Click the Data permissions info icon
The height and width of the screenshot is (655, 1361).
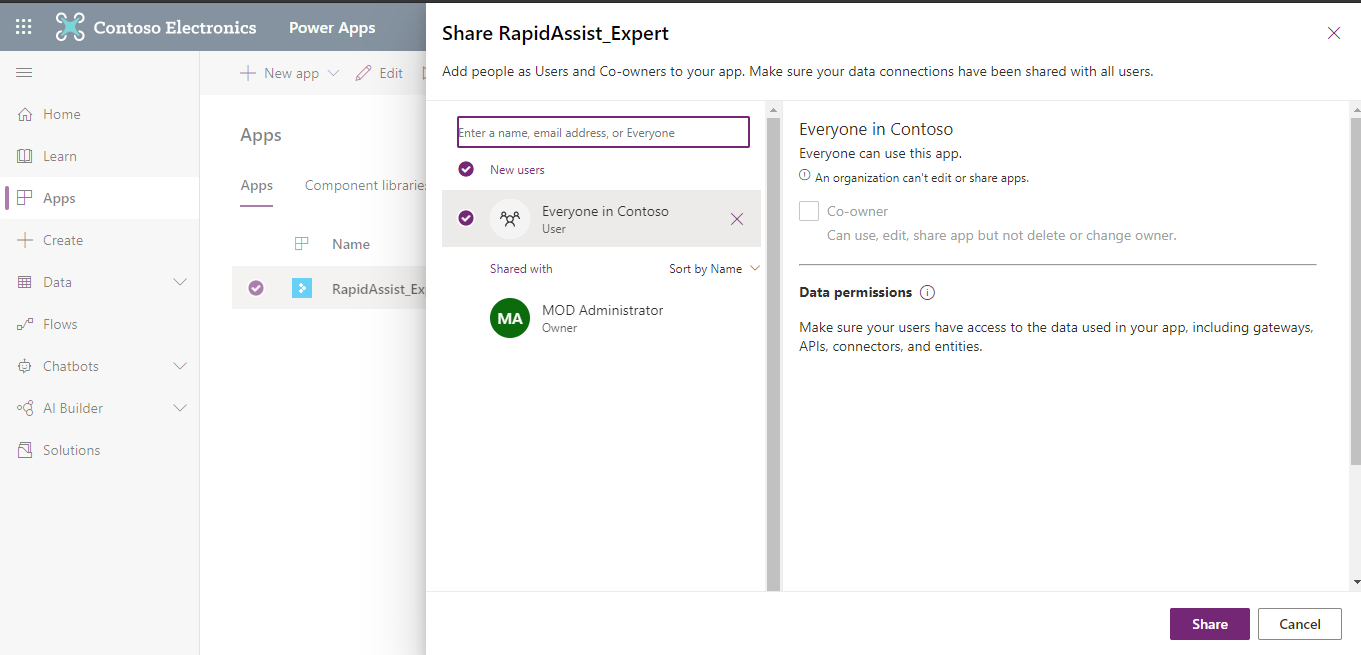pos(927,293)
